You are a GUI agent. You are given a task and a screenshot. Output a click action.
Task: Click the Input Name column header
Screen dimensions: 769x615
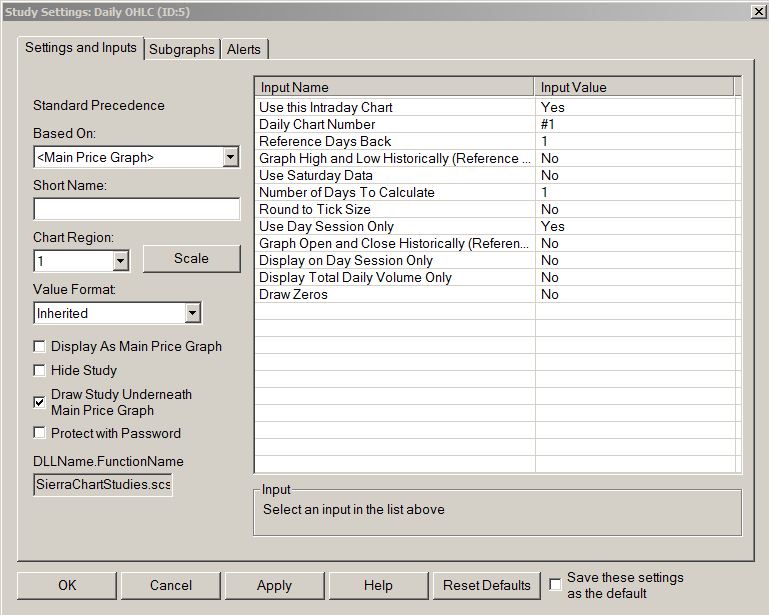pos(394,88)
